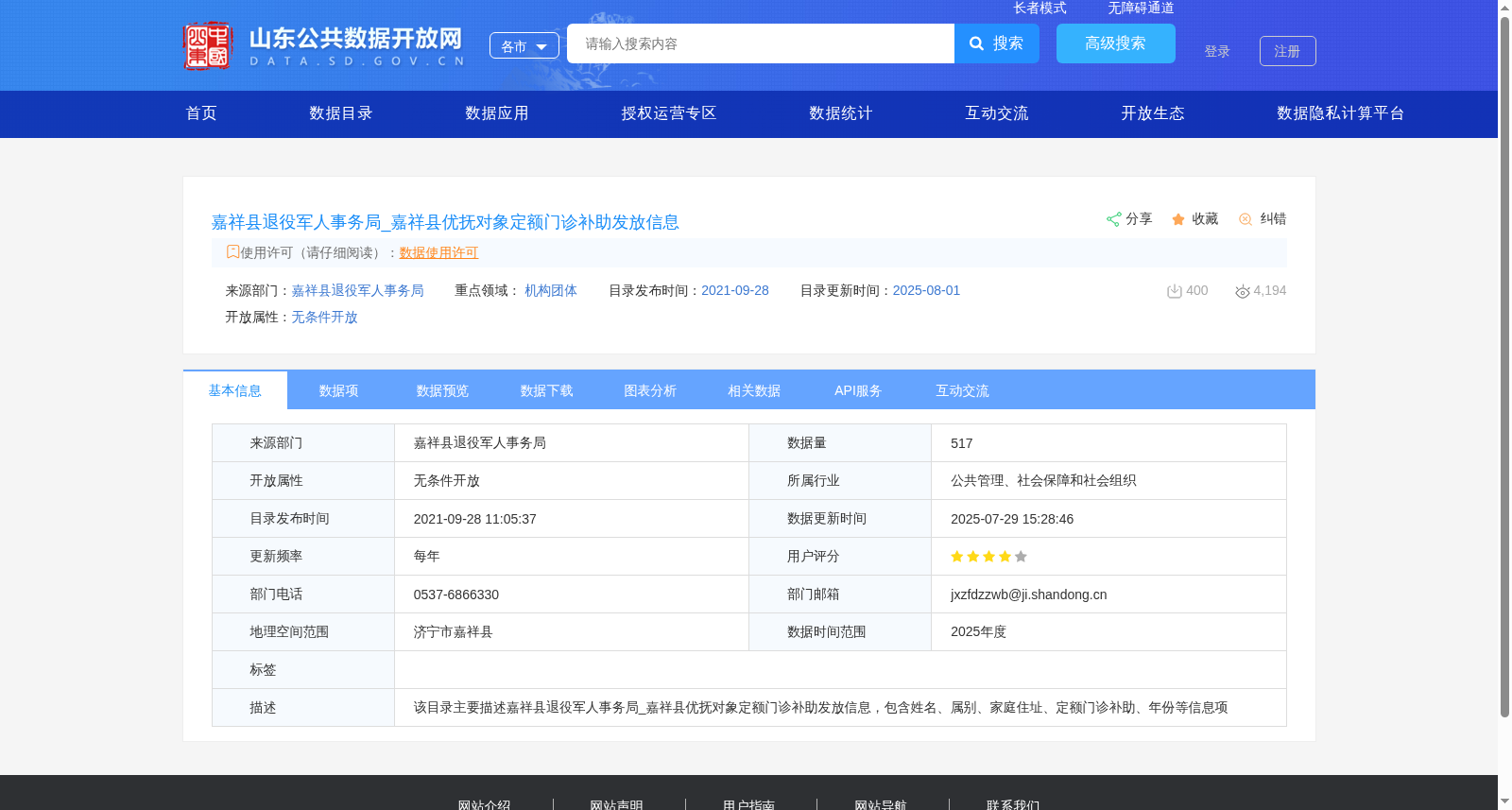The width and height of the screenshot is (1512, 810).
Task: Click the vertical scrollbar thumb
Action: click(1505, 367)
